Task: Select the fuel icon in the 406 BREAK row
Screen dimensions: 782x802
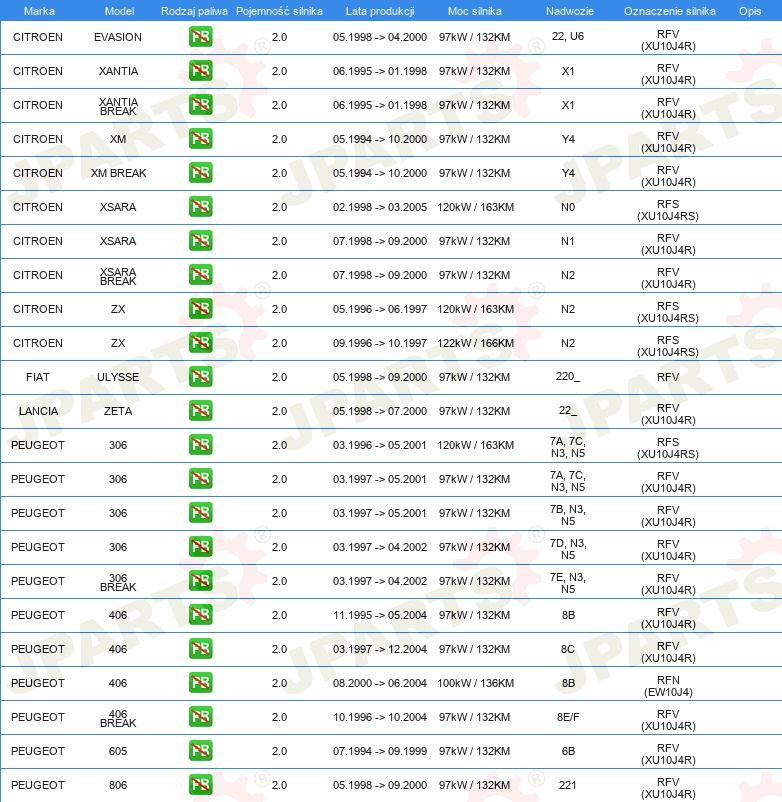Action: (x=200, y=717)
